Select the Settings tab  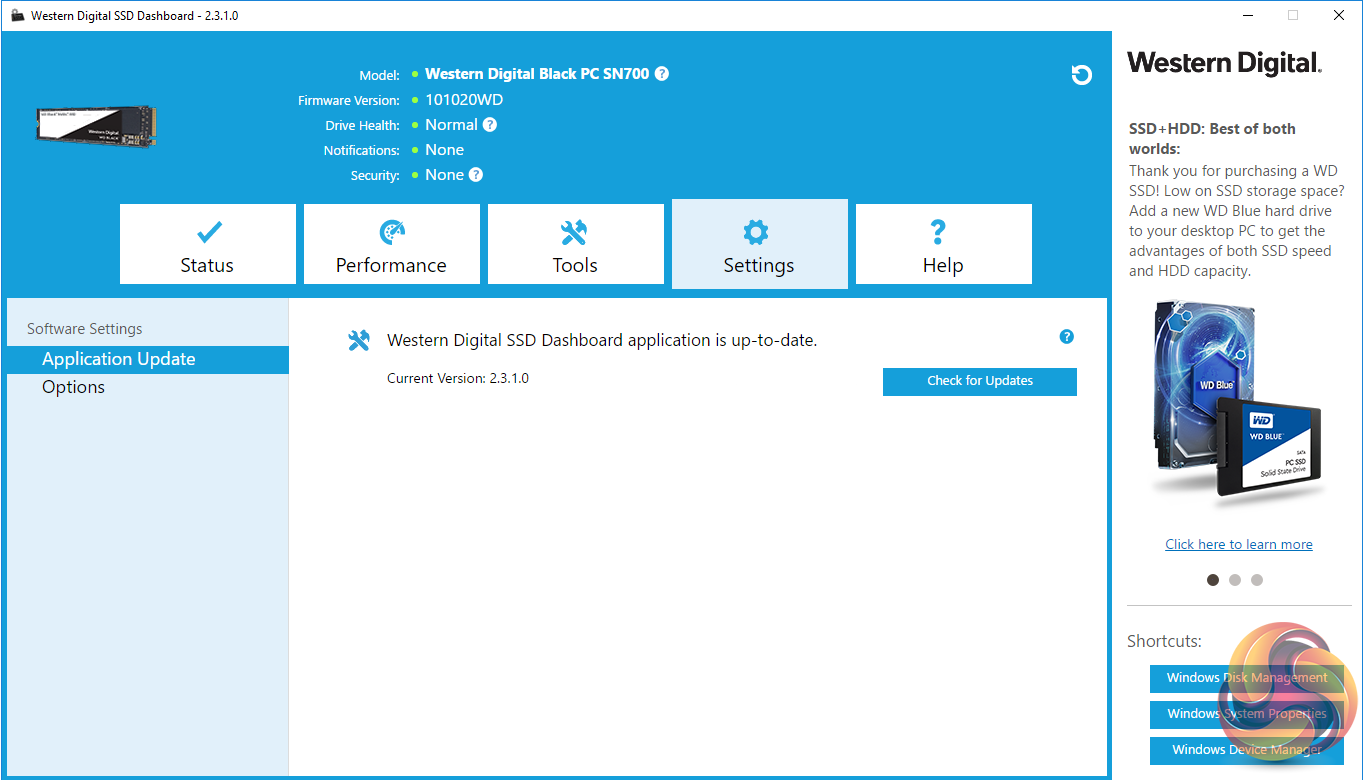coord(759,245)
